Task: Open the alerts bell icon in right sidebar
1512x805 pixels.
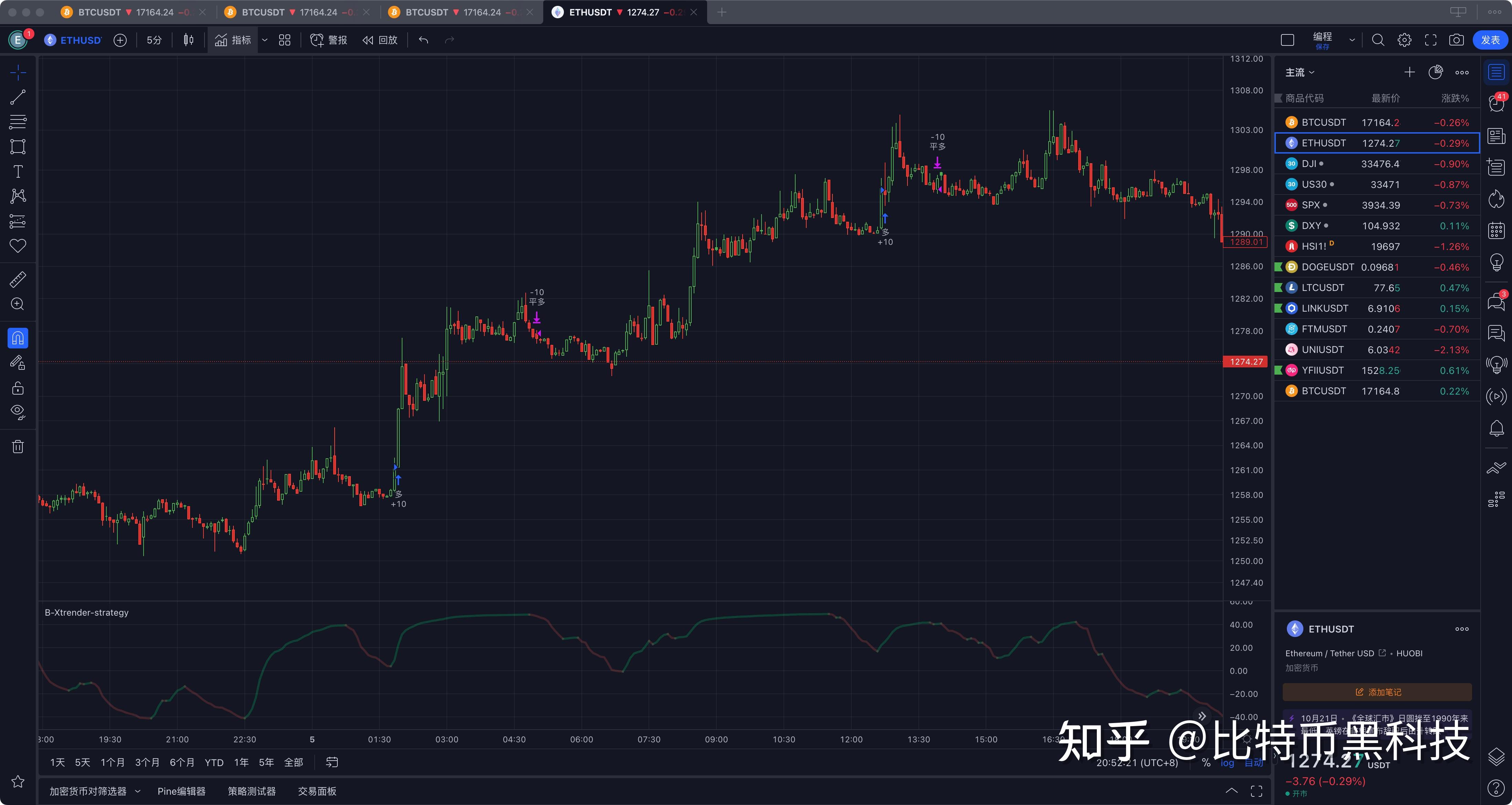Action: [1496, 429]
